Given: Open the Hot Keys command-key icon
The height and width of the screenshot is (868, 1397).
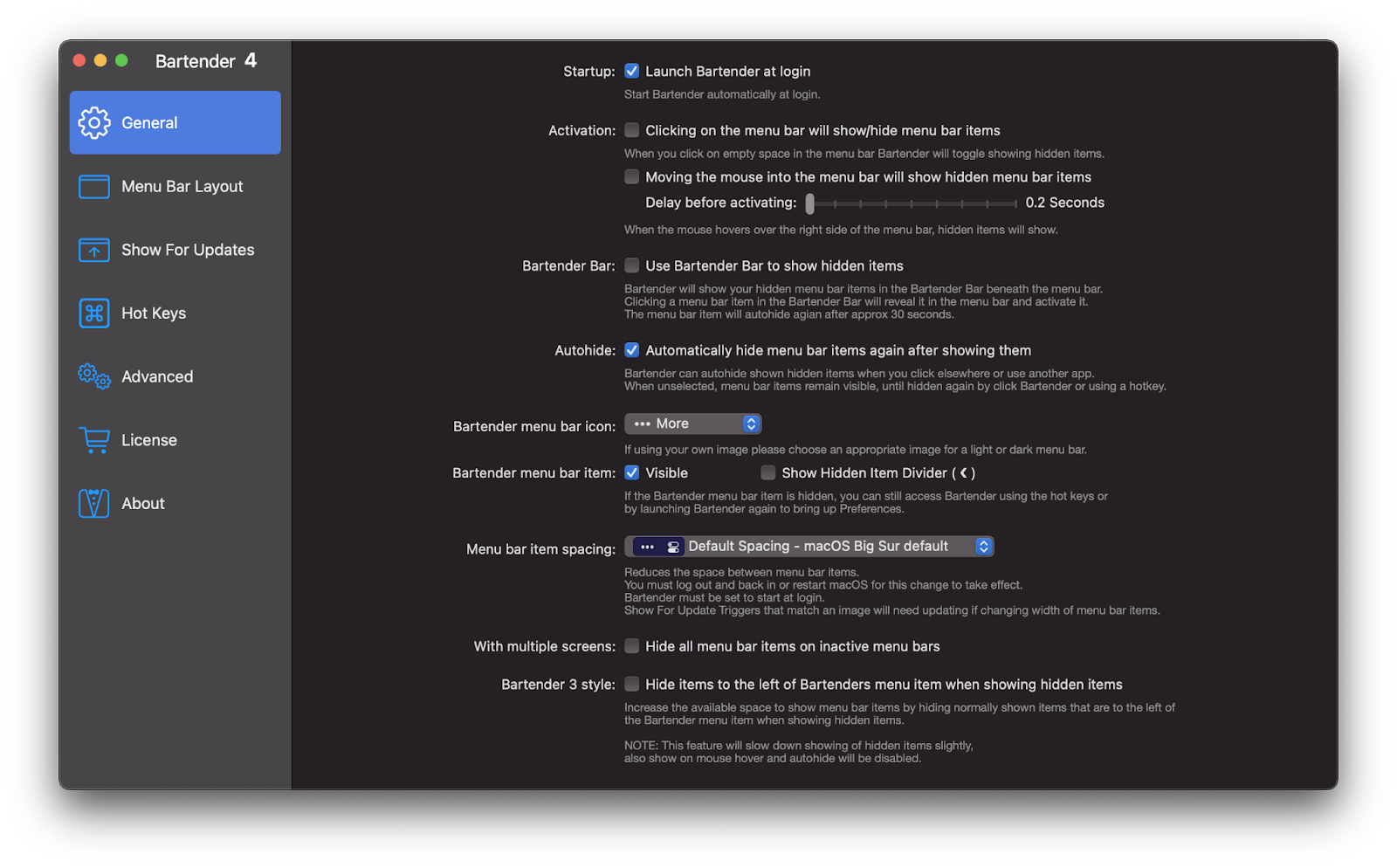Looking at the screenshot, I should 94,313.
